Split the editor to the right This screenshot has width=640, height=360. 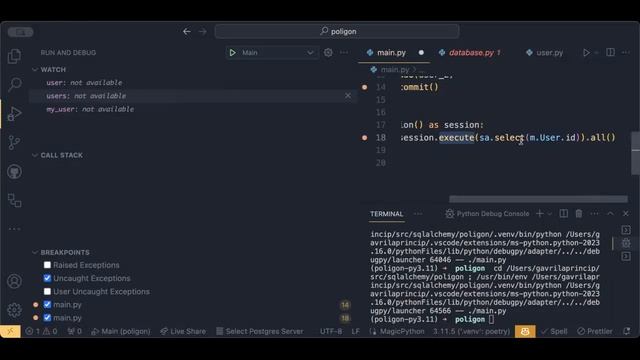(611, 52)
